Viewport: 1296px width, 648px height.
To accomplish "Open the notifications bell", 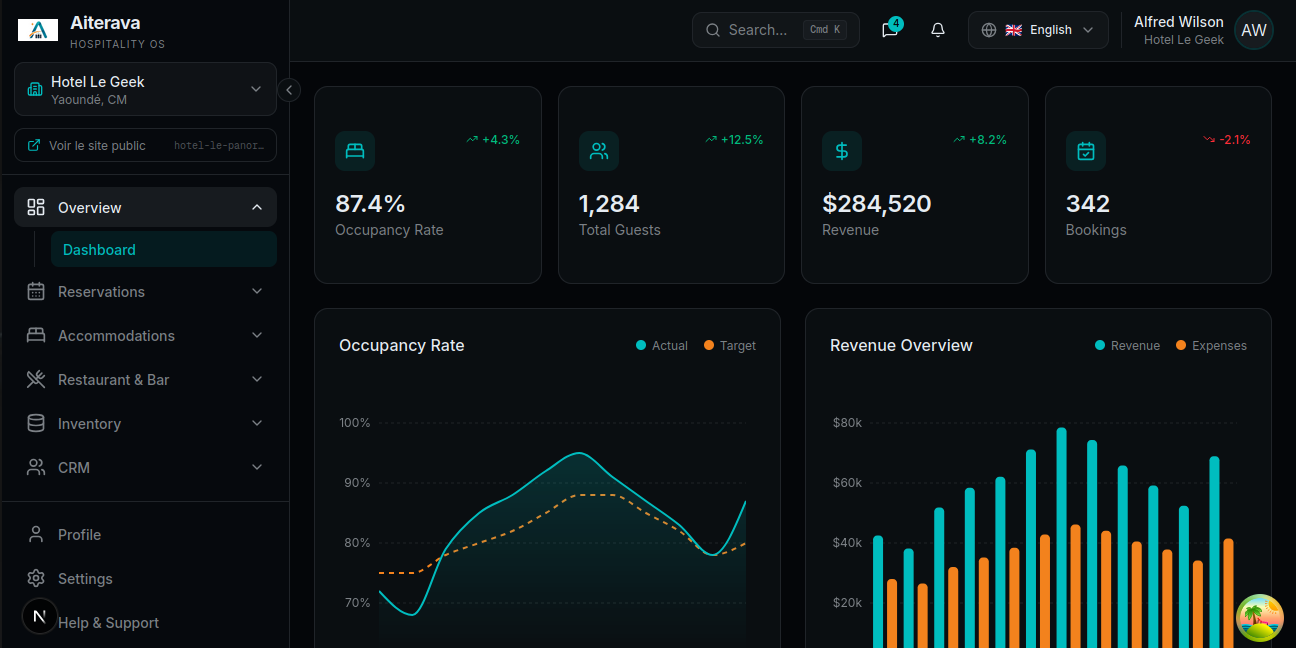I will pyautogui.click(x=938, y=30).
